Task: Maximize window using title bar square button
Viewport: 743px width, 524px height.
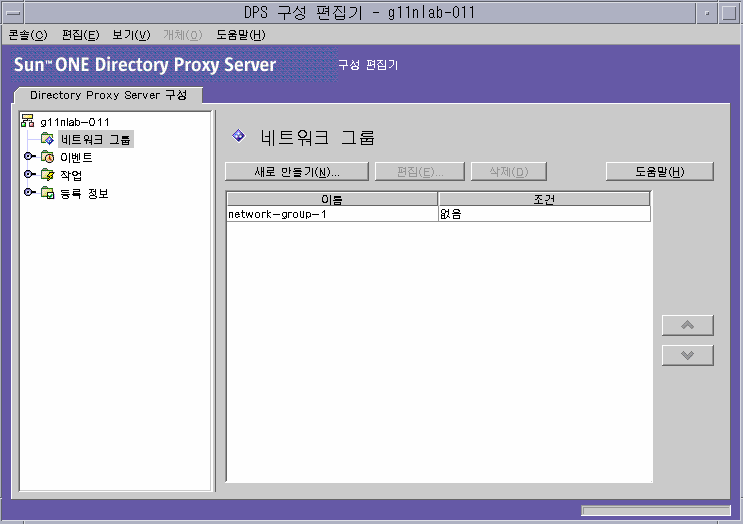Action: [x=729, y=13]
